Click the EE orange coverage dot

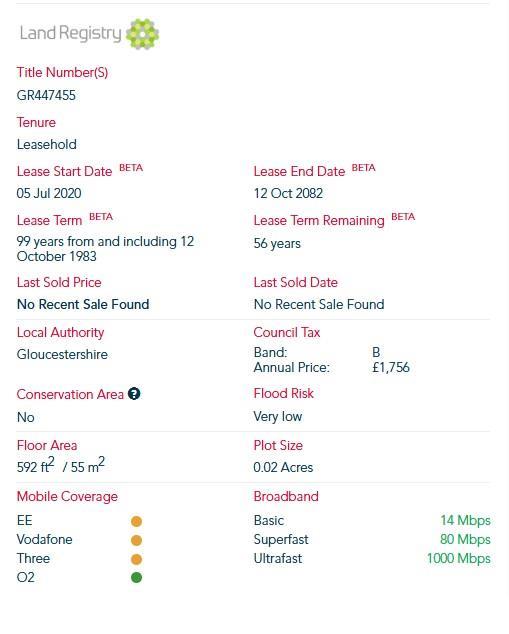click(137, 521)
